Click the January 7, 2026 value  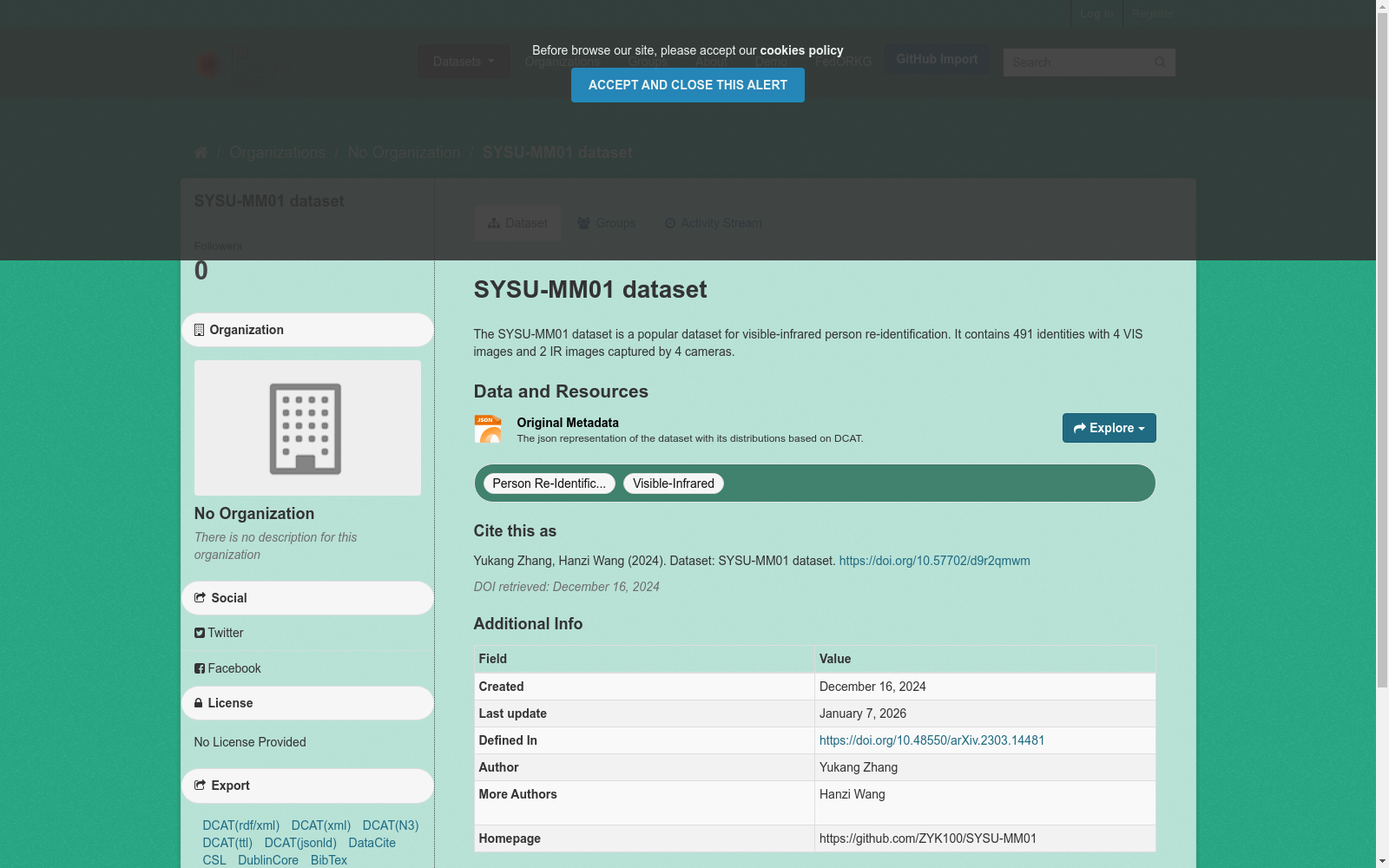(x=863, y=713)
